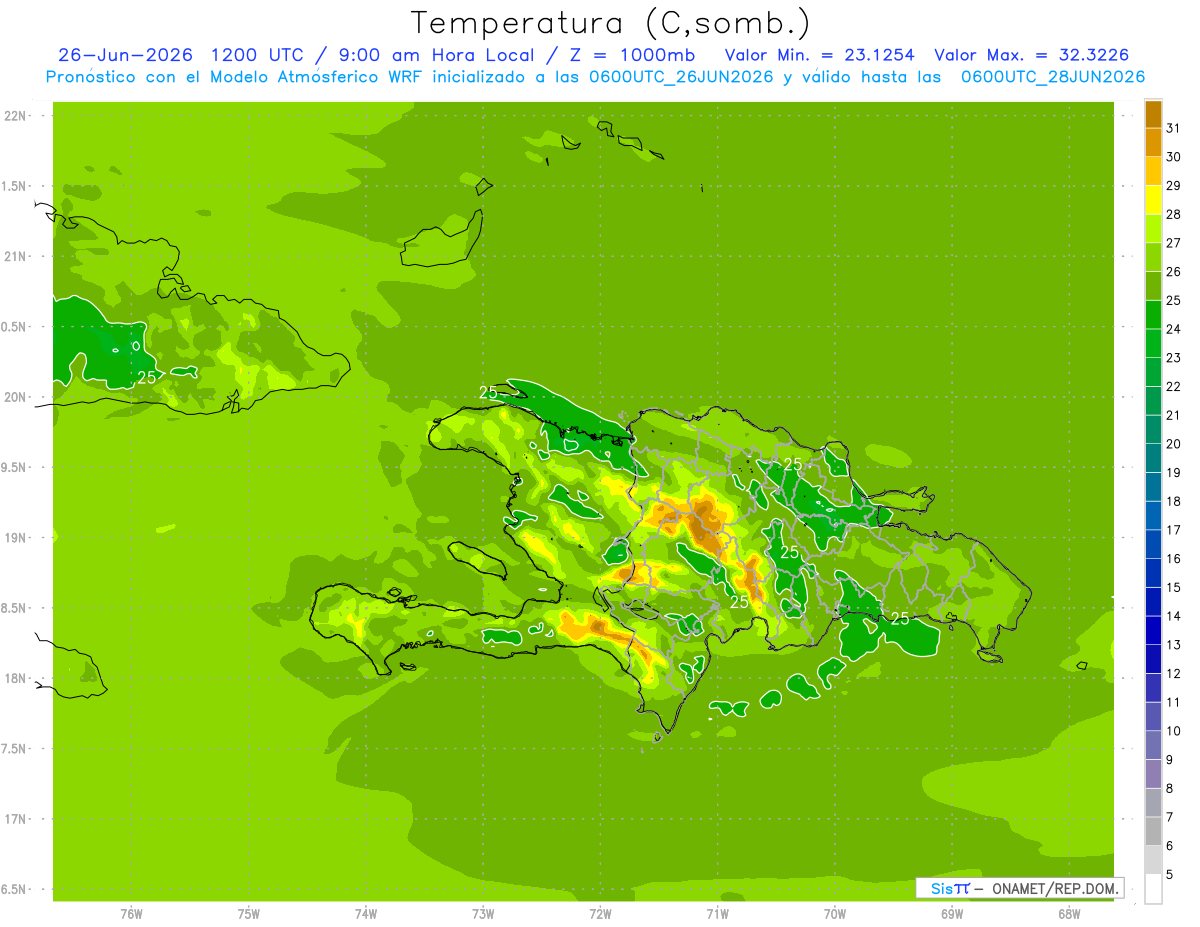Screen dimensions: 1200x927
Task: Click the legend swatch between 26 and 27
Action: point(1153,258)
